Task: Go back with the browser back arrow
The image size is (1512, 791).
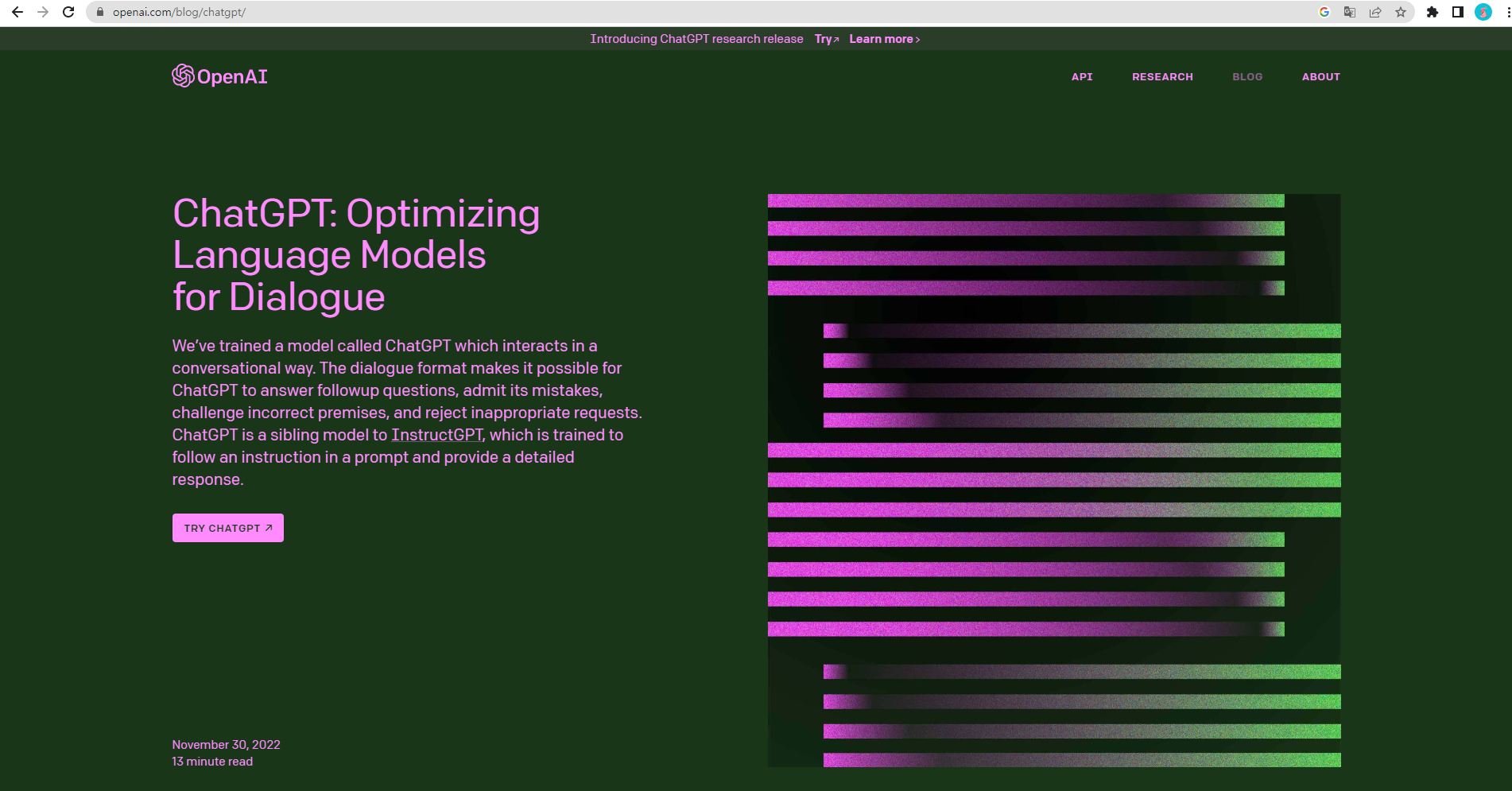Action: (17, 12)
